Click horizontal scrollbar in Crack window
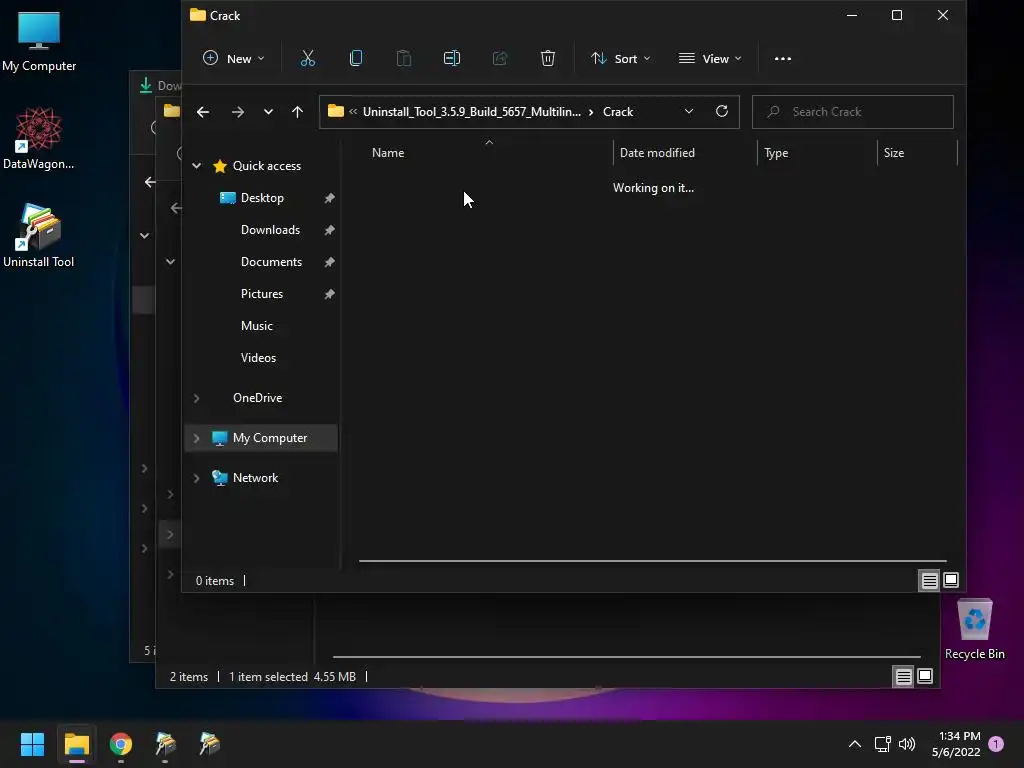The image size is (1024, 768). tap(652, 560)
